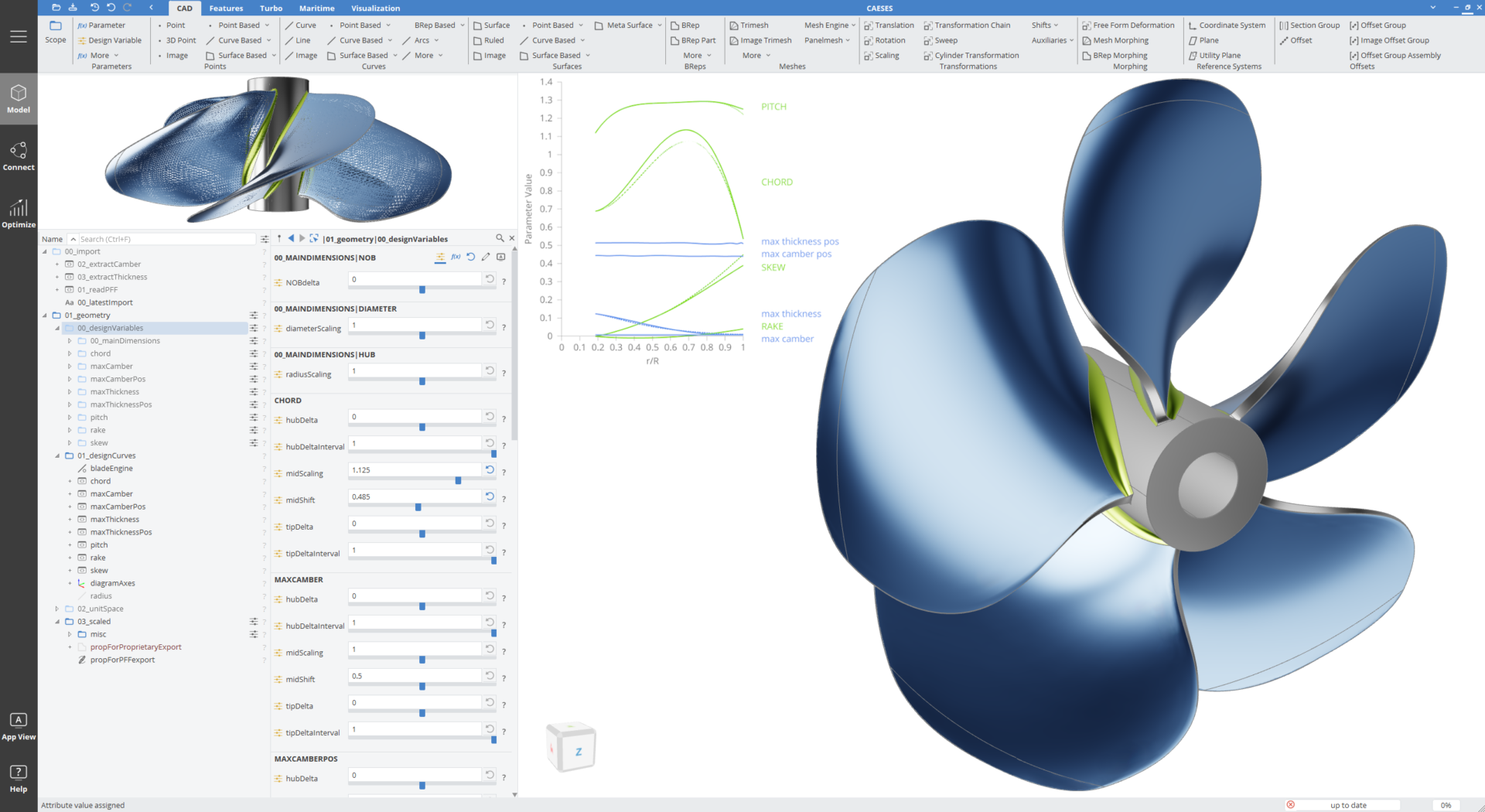1485x812 pixels.
Task: Toggle the pin on the designVariables panel
Action: tap(278, 238)
